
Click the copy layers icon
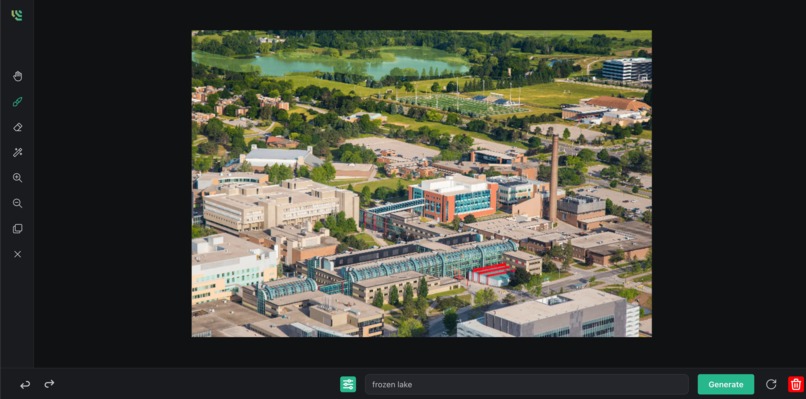pos(17,229)
